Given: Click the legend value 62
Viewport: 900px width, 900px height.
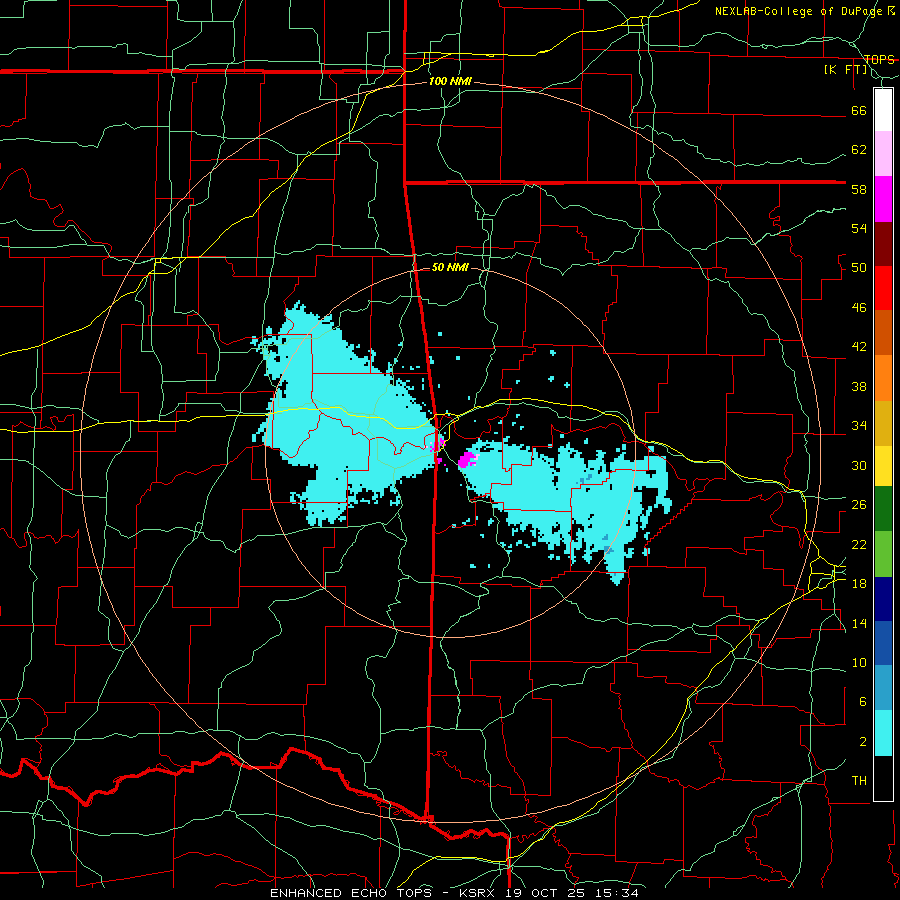Looking at the screenshot, I should click(859, 150).
